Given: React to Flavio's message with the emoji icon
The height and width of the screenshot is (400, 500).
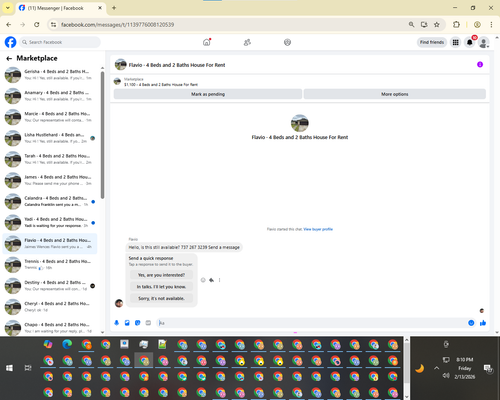Looking at the screenshot, I should click(x=203, y=280).
